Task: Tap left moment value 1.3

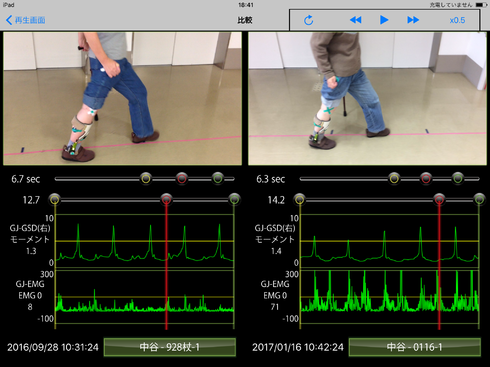Action: coord(31,251)
